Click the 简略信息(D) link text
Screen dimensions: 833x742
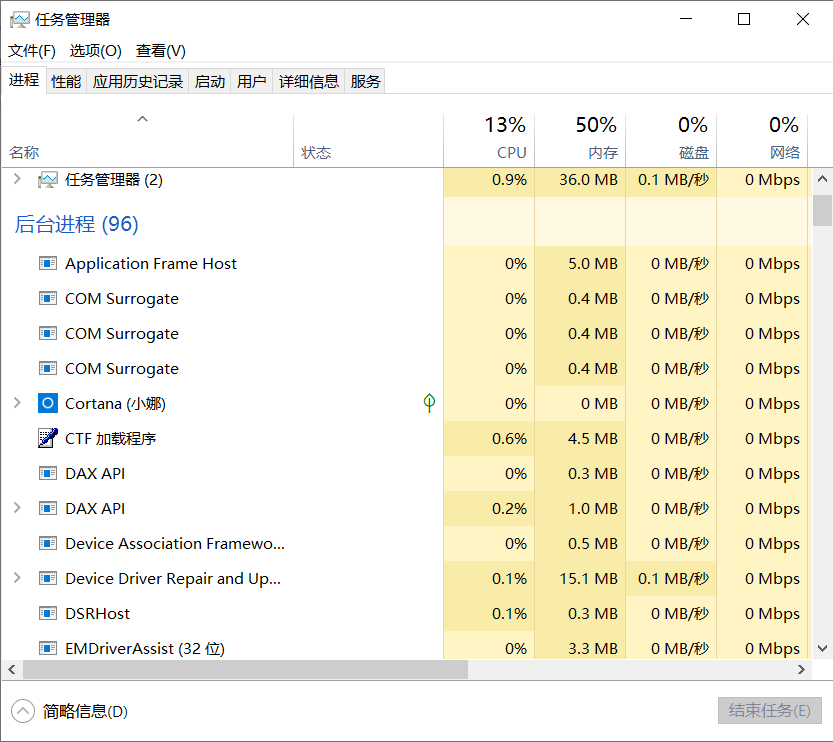coord(85,711)
